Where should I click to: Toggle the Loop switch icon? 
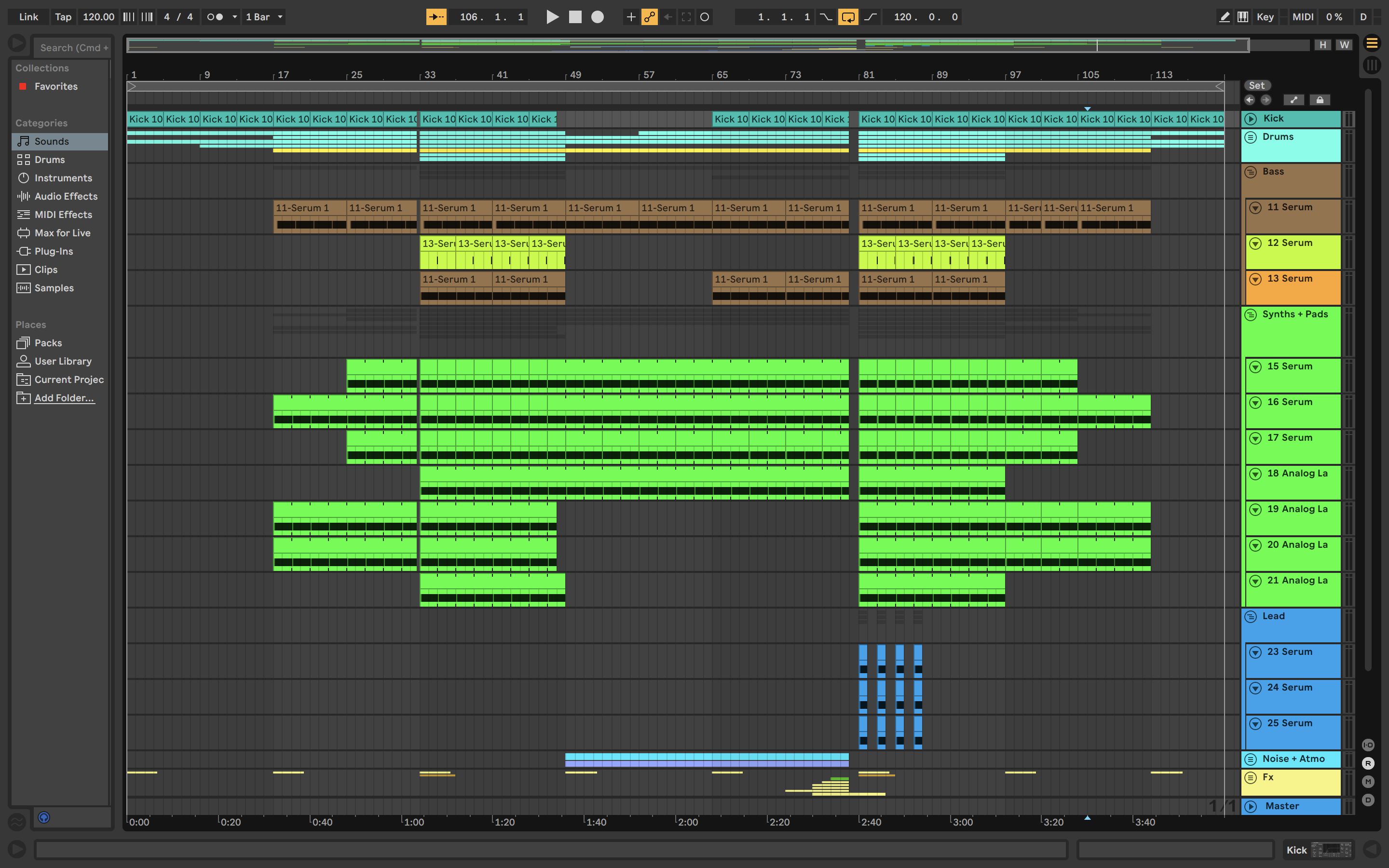click(848, 17)
